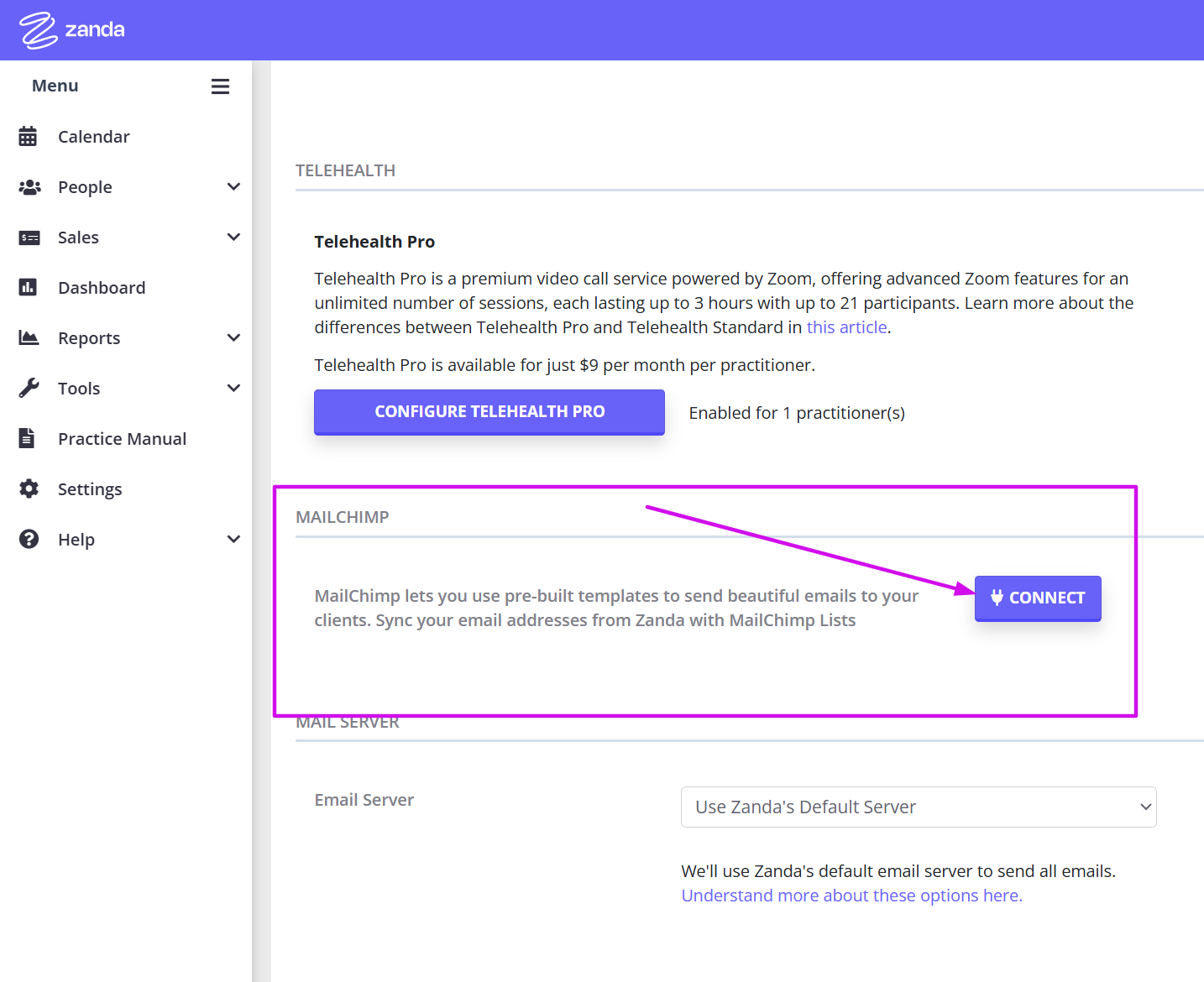1204x982 pixels.
Task: Select the People menu label
Action: point(85,187)
